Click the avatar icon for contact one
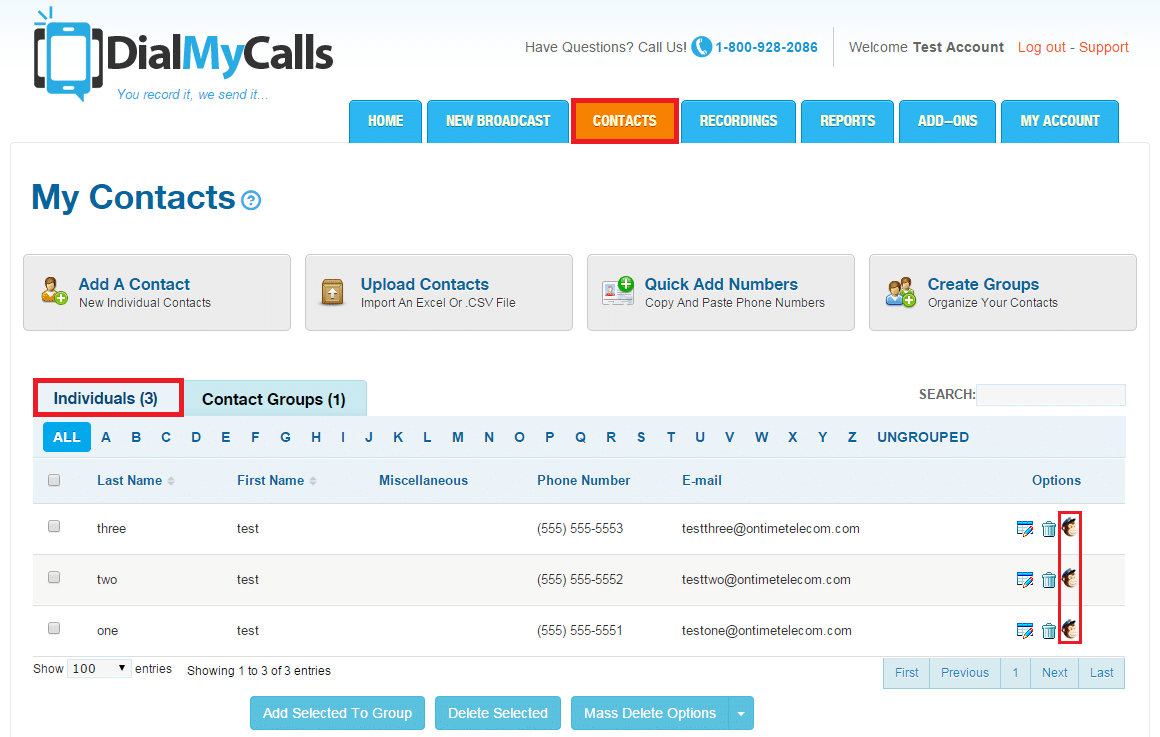1160x737 pixels. coord(1070,629)
